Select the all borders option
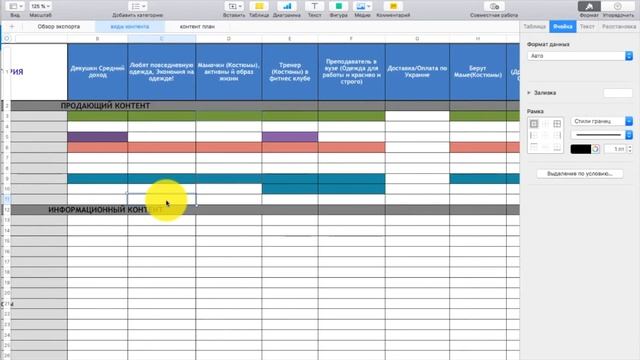 pos(557,124)
